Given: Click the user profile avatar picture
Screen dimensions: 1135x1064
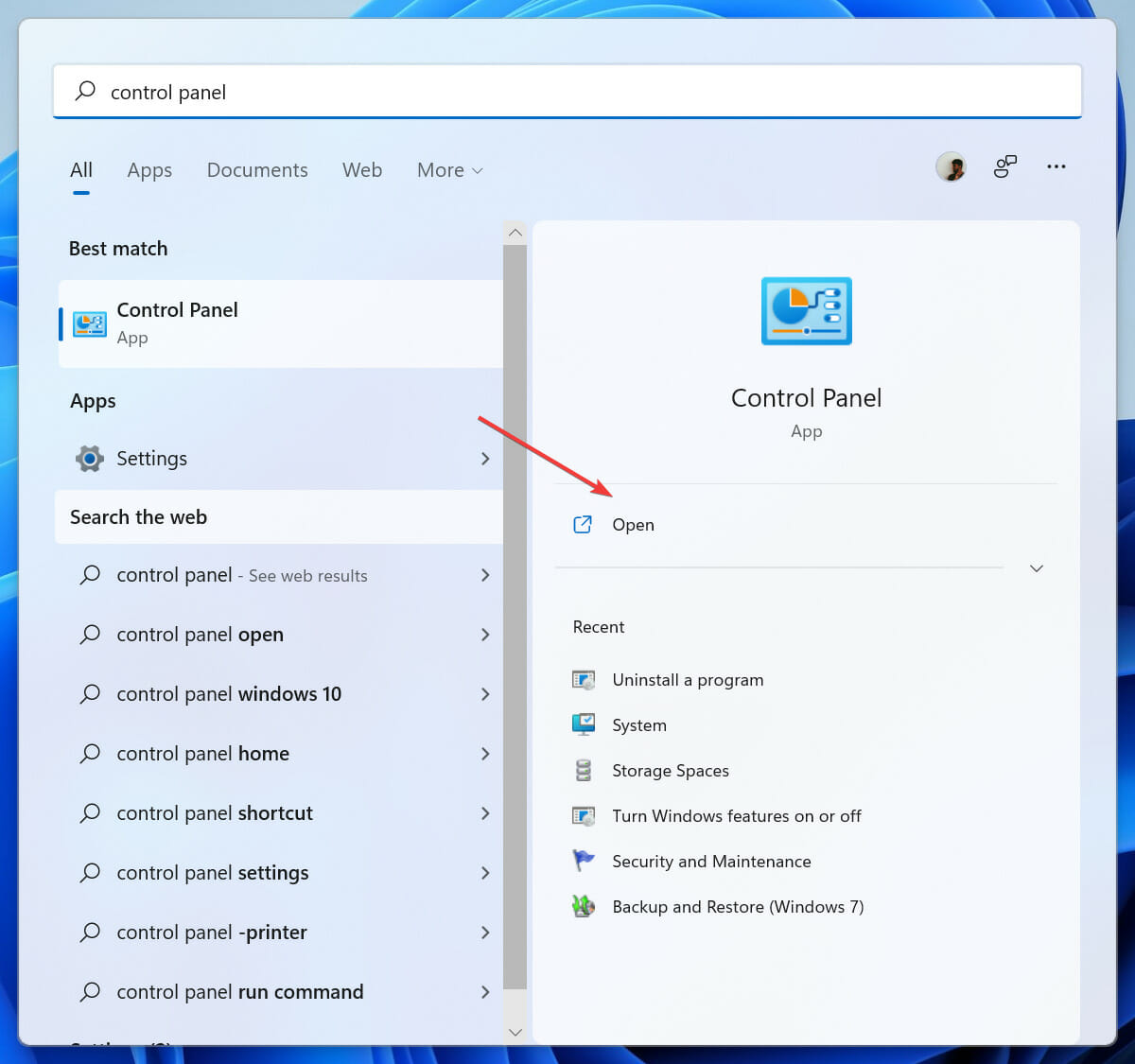Looking at the screenshot, I should pos(951,167).
